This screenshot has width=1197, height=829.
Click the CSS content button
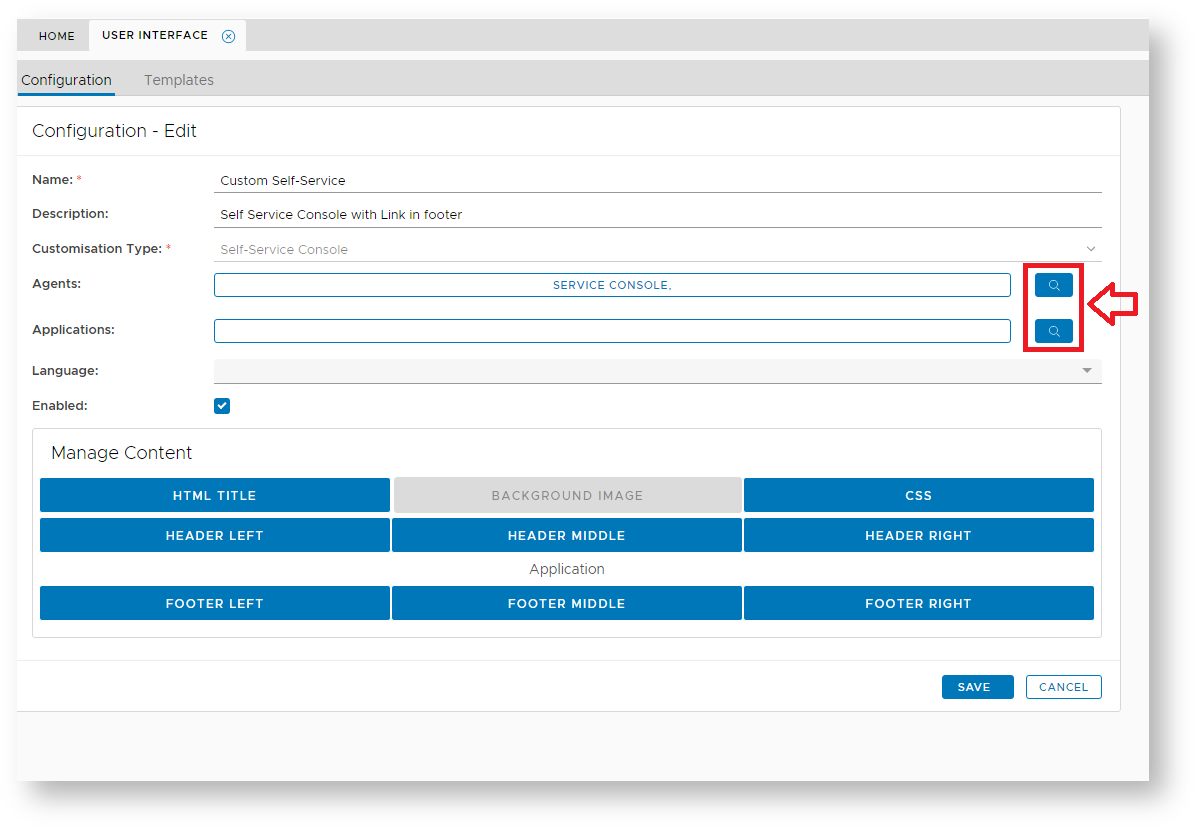click(x=918, y=495)
